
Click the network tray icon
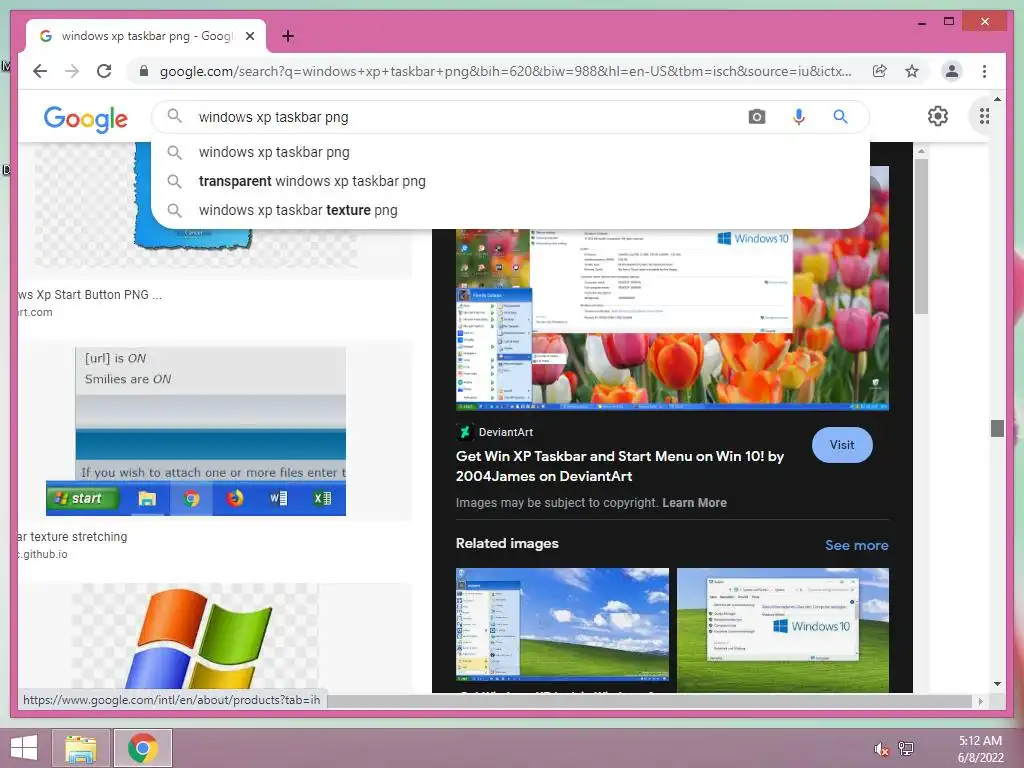906,748
